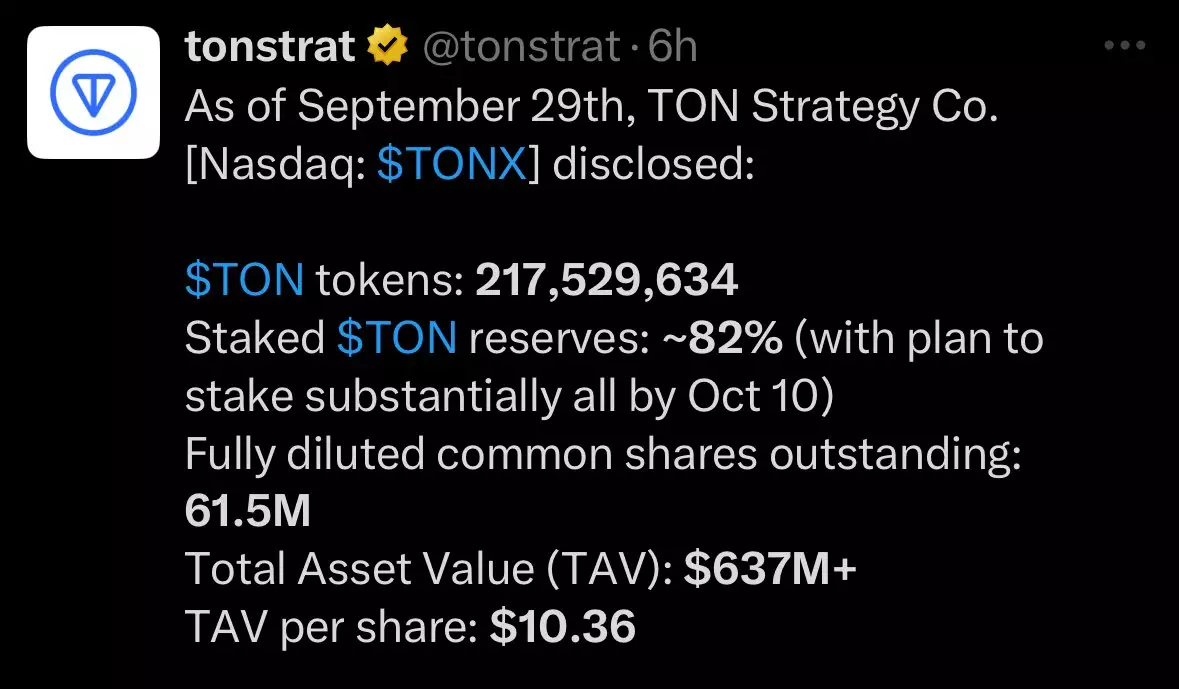Click the 6h post timestamp

tap(672, 48)
